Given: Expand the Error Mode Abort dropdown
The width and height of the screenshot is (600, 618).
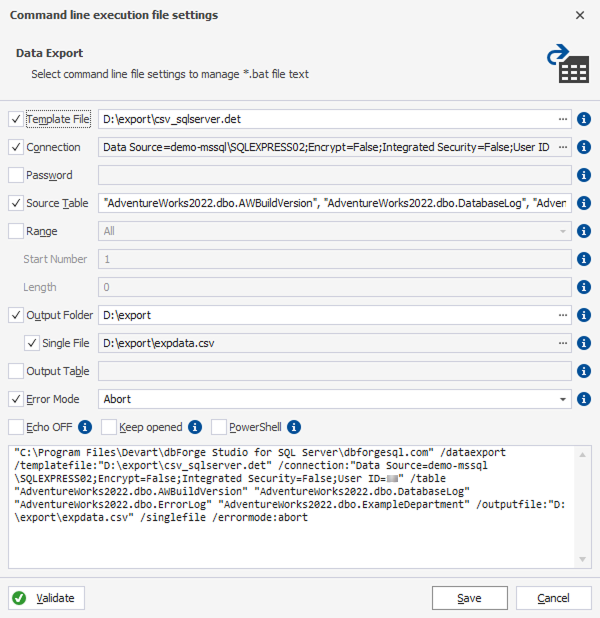Looking at the screenshot, I should (x=563, y=399).
